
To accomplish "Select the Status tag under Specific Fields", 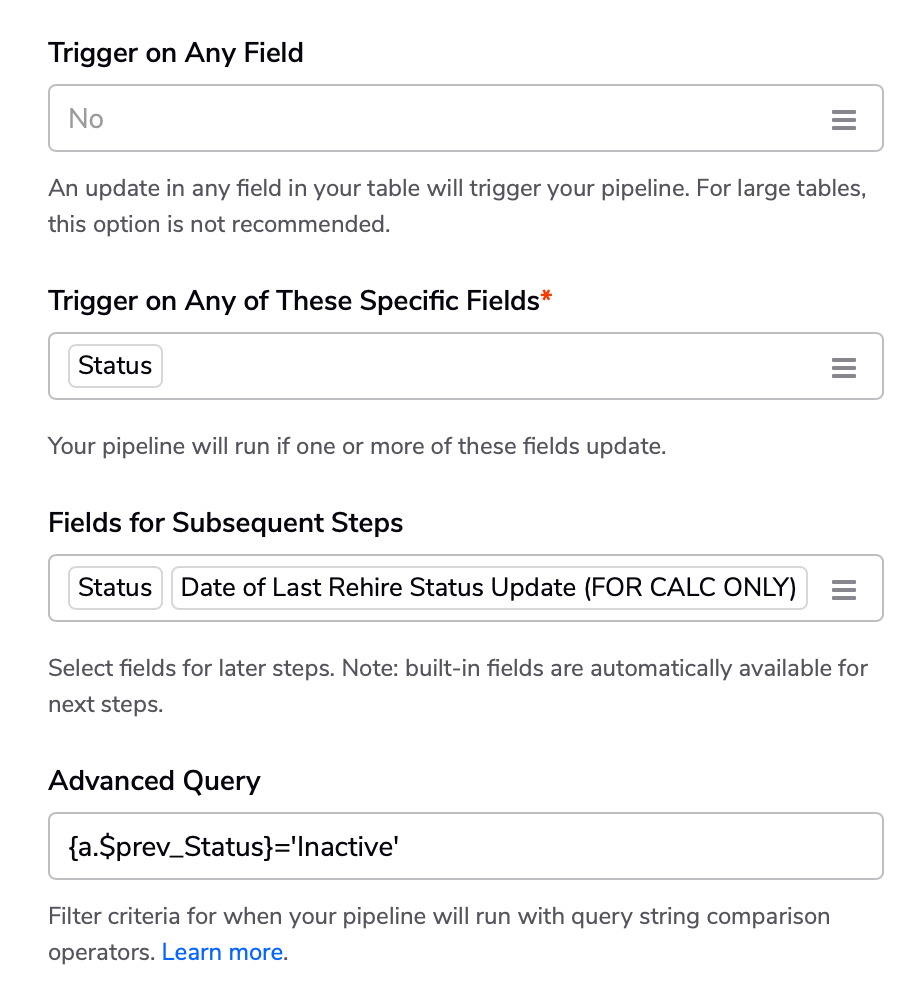I will tap(115, 366).
